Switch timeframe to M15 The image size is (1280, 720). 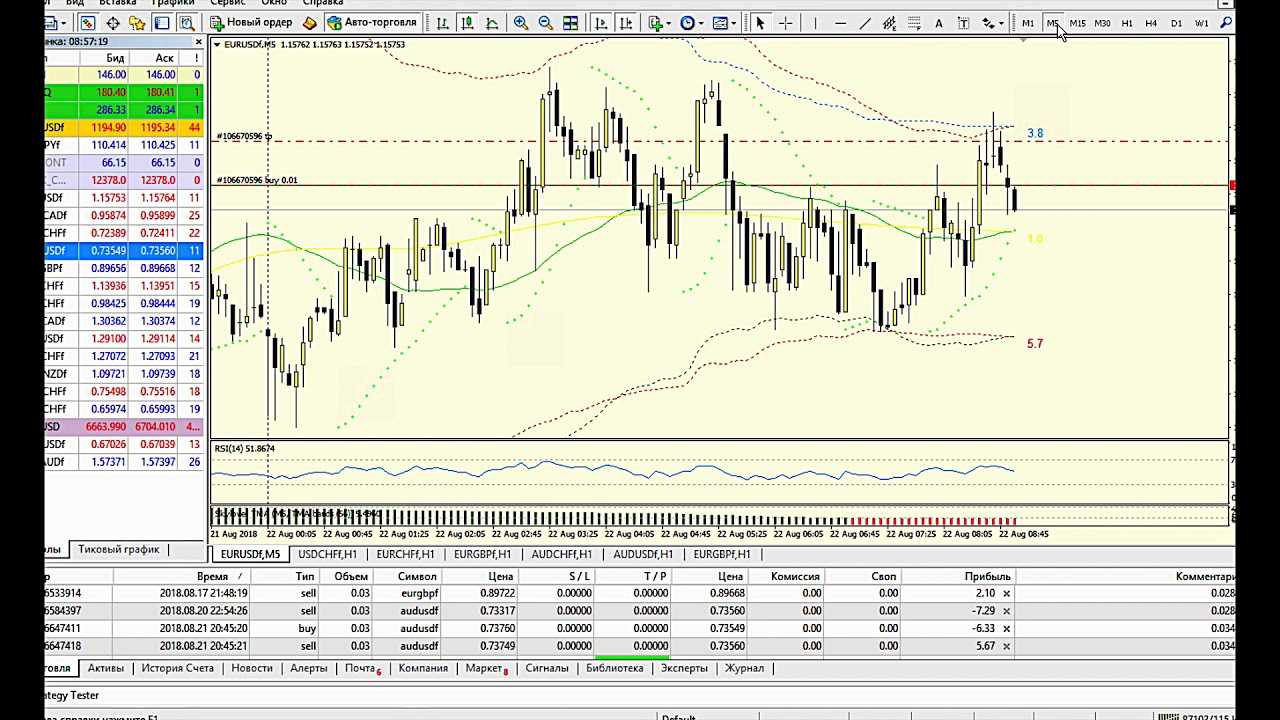coord(1078,23)
